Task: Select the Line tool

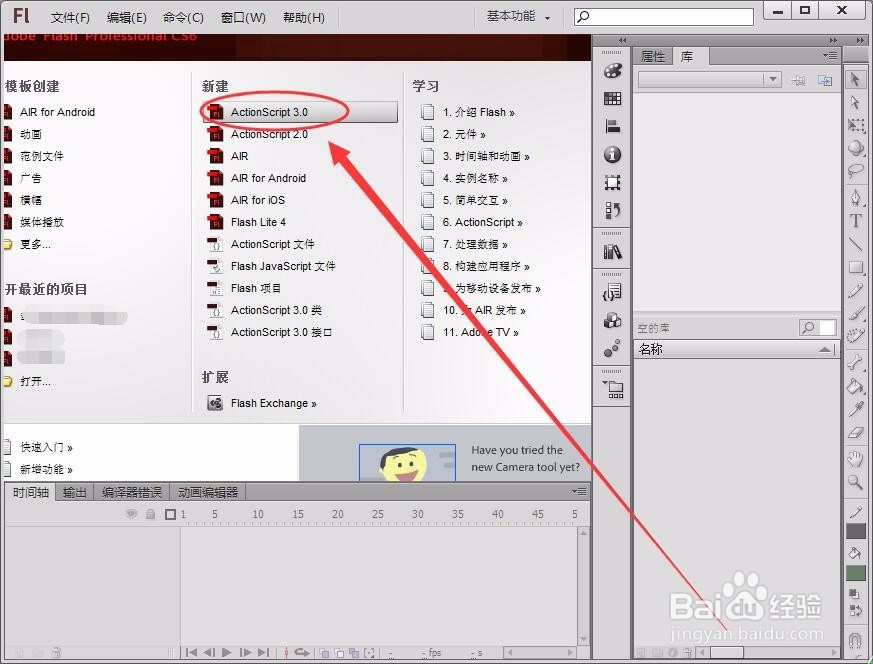Action: (x=855, y=244)
